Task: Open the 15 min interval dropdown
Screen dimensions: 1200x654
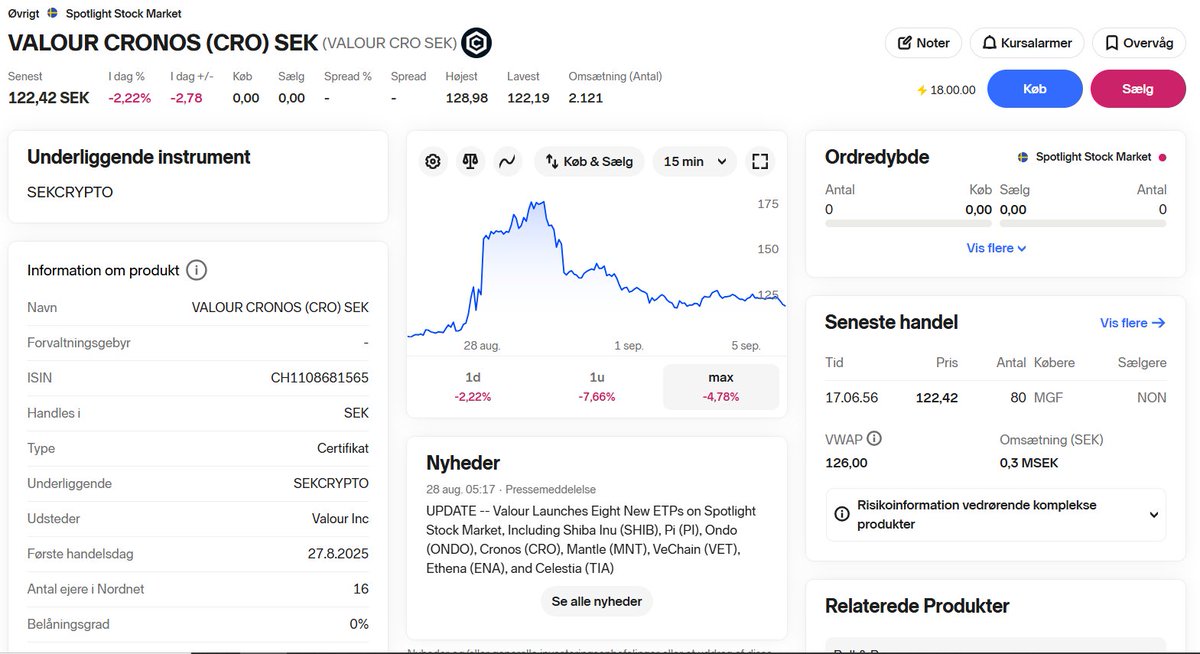Action: (694, 160)
